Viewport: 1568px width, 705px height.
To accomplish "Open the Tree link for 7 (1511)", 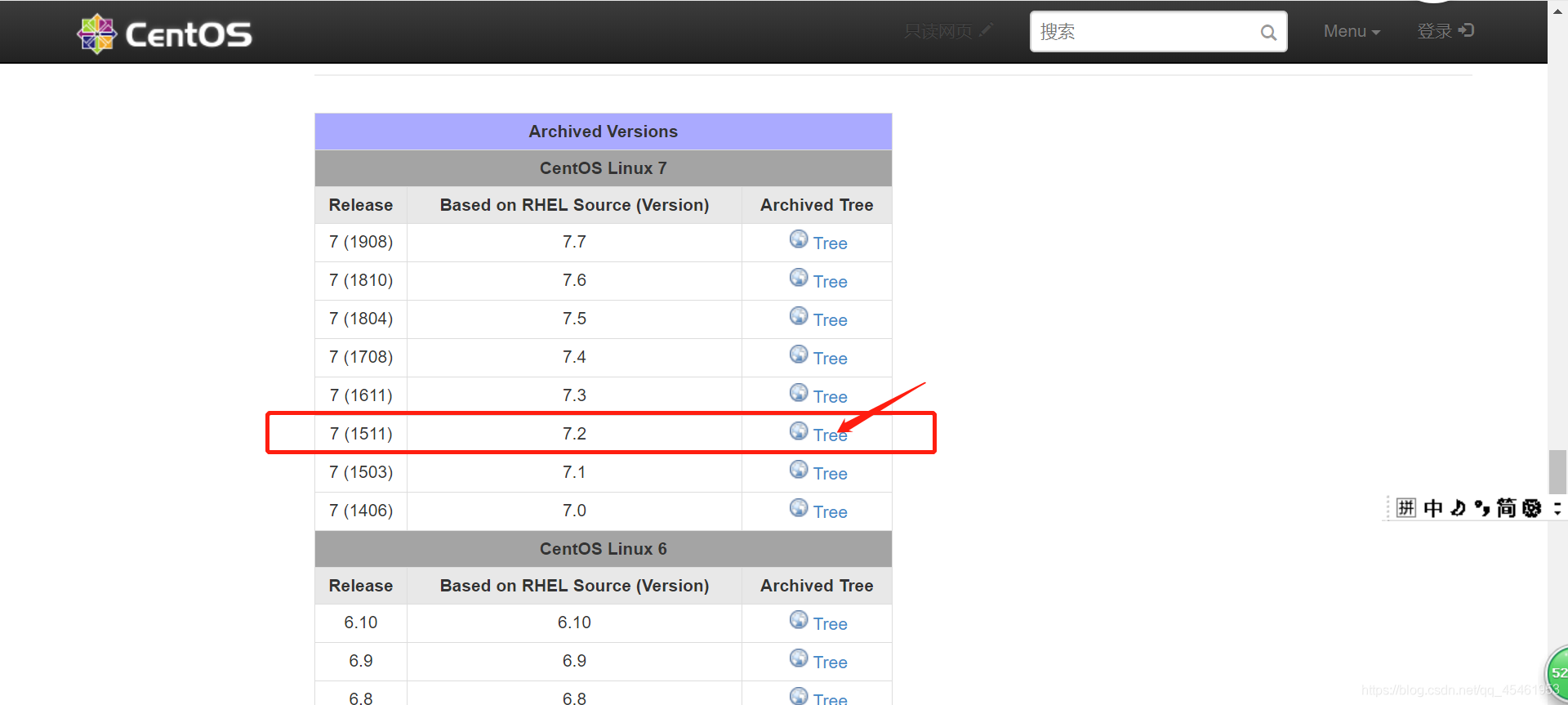I will [830, 435].
